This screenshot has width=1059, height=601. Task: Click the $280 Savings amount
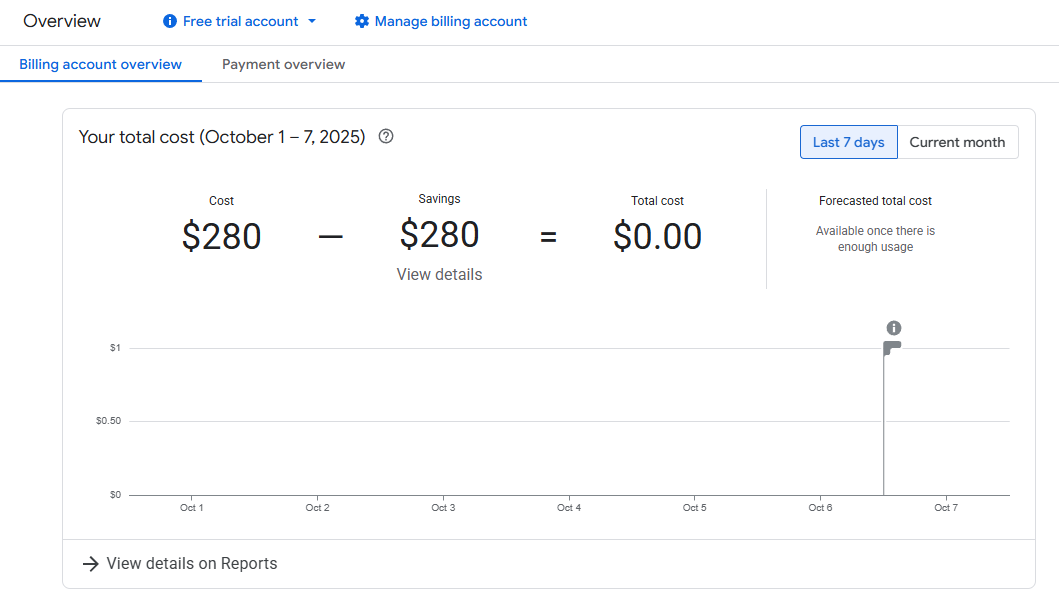pyautogui.click(x=439, y=235)
